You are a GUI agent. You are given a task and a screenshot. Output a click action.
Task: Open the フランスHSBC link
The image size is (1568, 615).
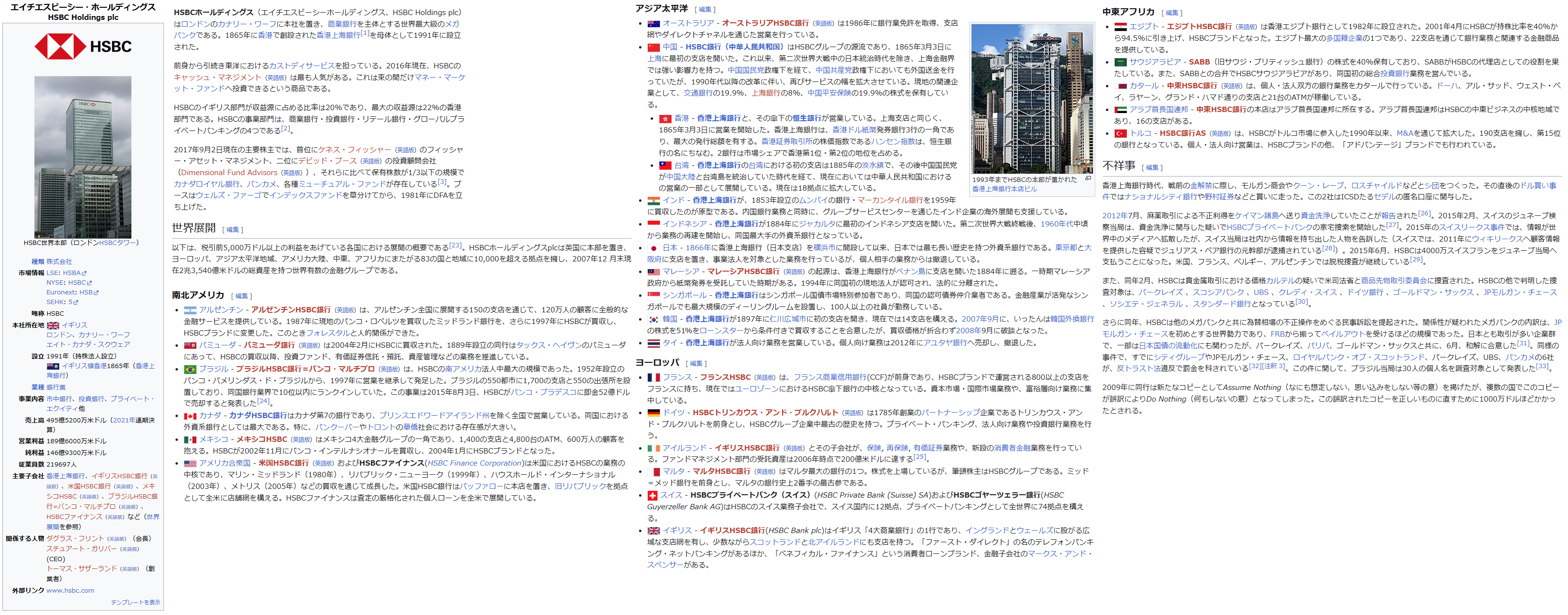click(x=725, y=377)
